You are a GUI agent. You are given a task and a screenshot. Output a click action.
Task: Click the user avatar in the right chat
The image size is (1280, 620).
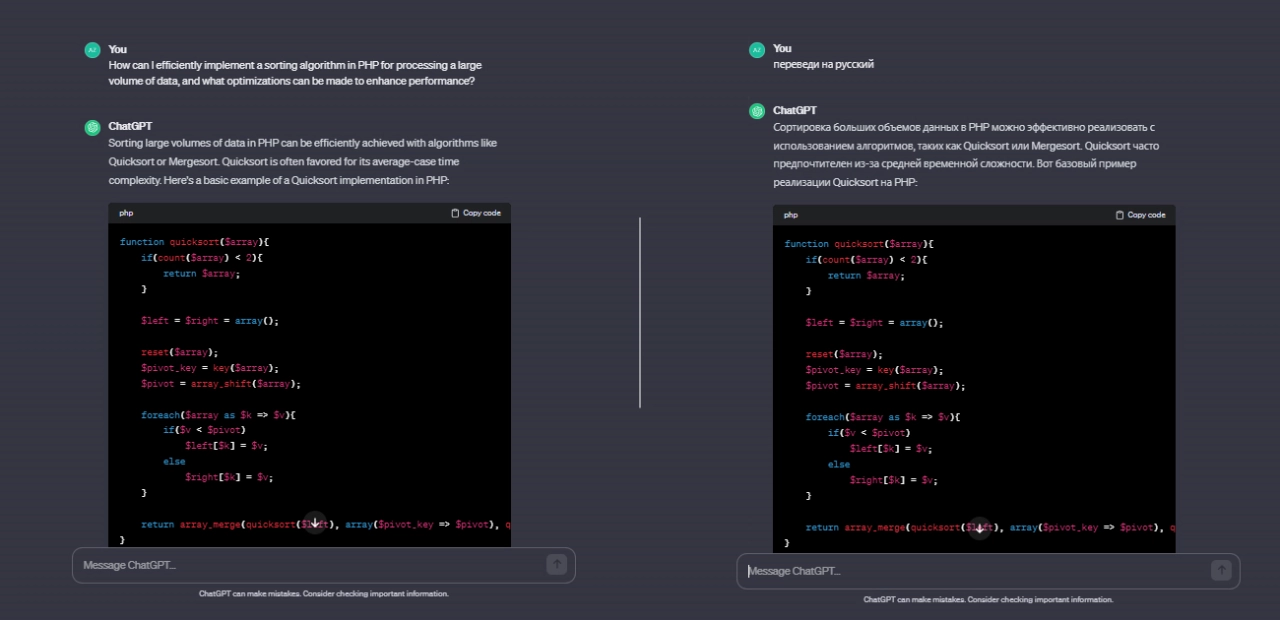(757, 49)
